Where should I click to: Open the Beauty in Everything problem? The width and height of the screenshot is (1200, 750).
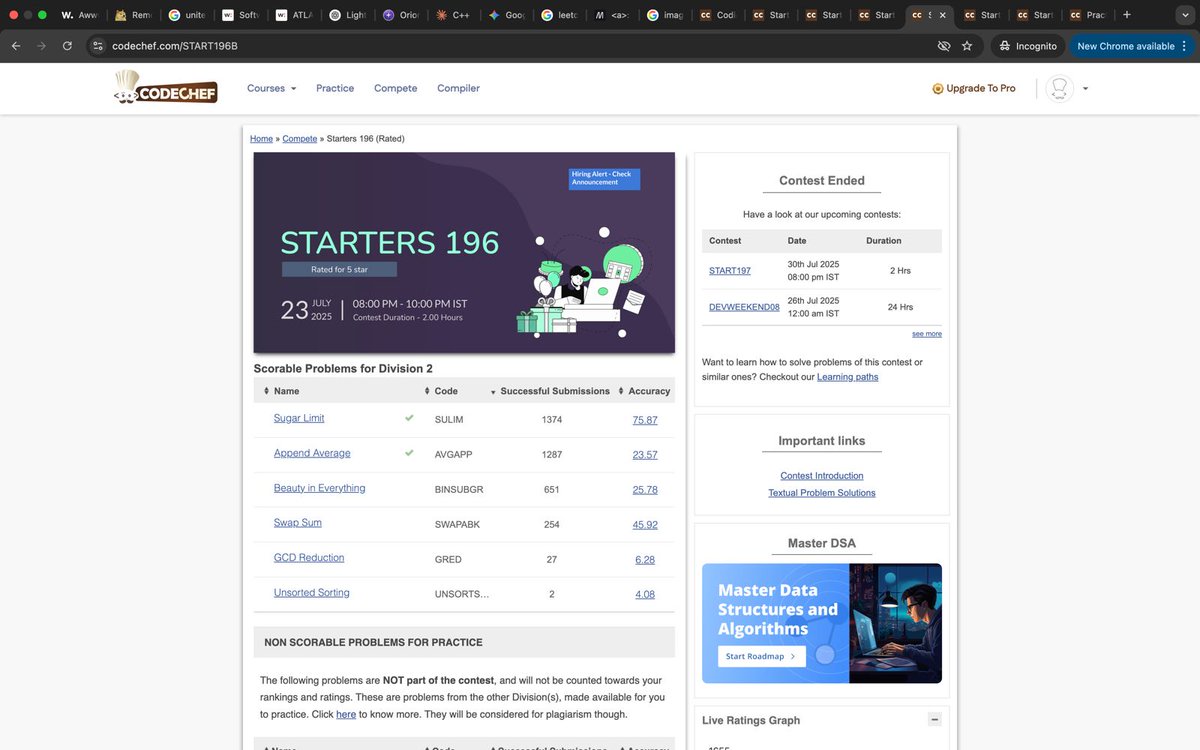tap(319, 488)
